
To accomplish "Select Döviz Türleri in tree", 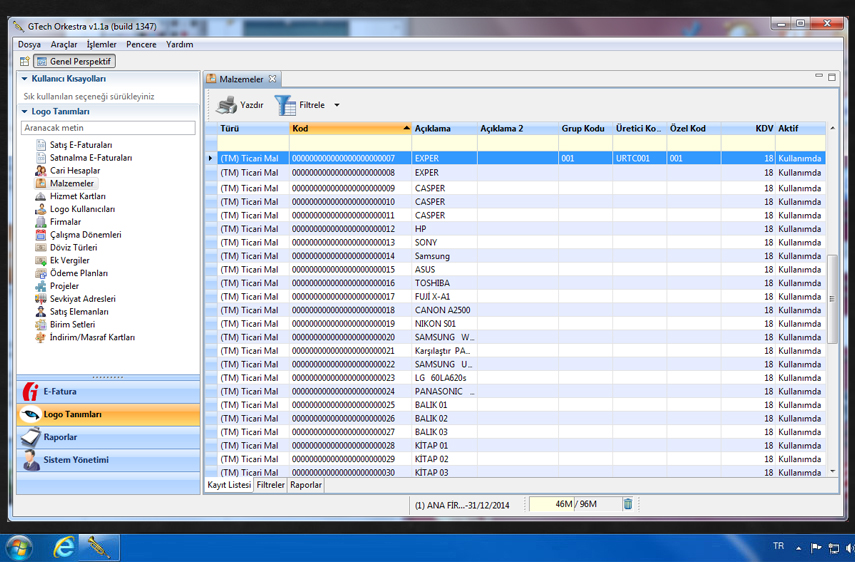I will pos(73,248).
